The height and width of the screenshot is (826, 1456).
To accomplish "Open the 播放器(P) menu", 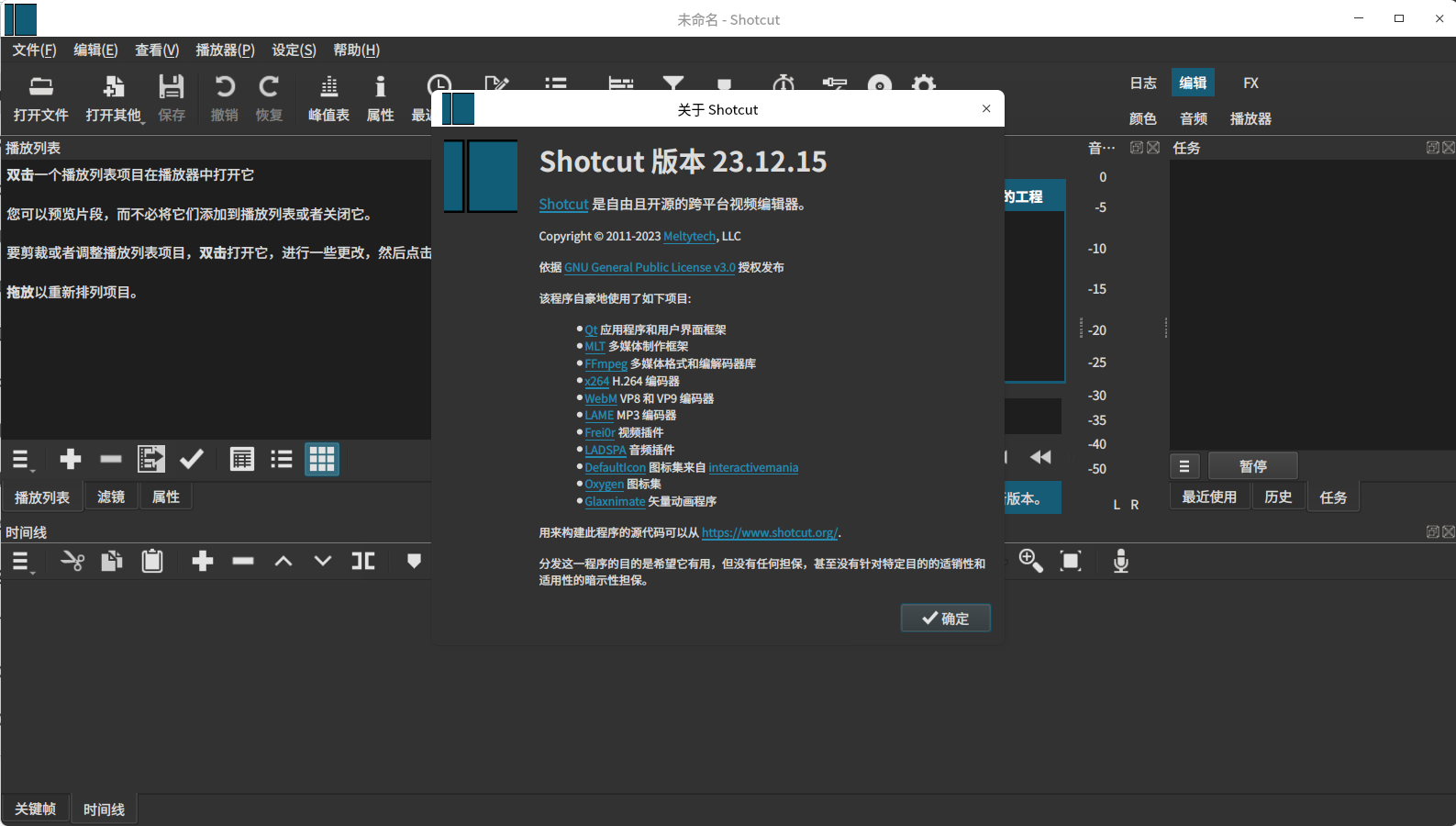I will 225,50.
